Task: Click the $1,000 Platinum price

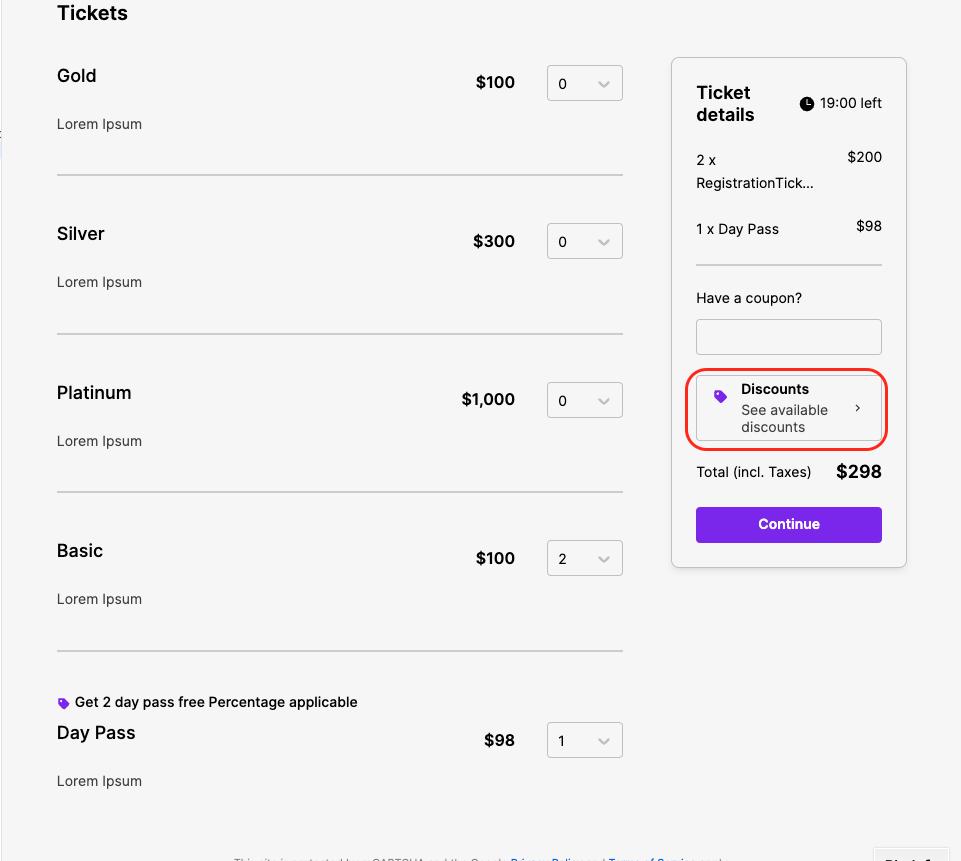Action: 488,399
